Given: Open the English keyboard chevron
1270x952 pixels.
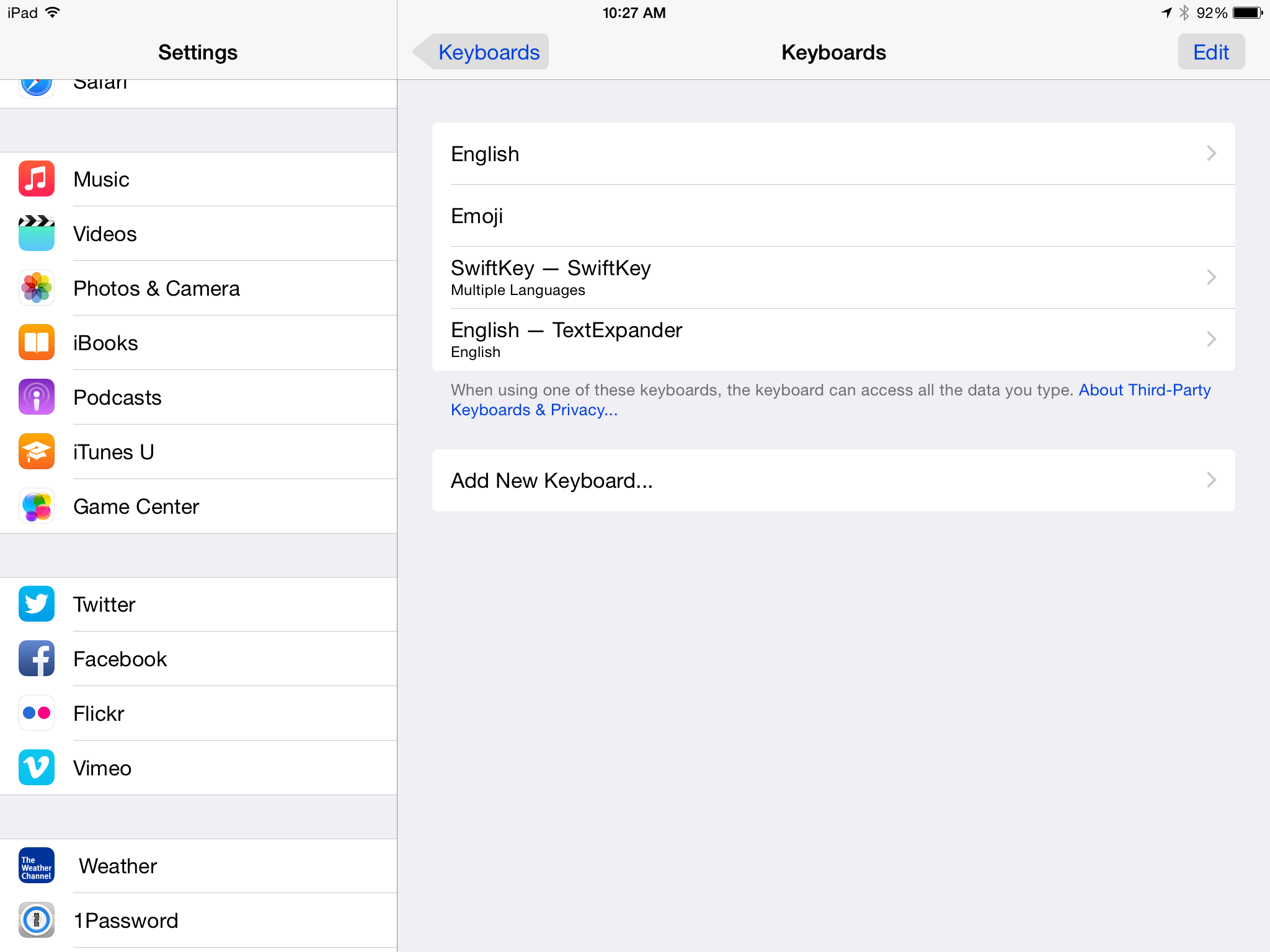Looking at the screenshot, I should click(1211, 153).
